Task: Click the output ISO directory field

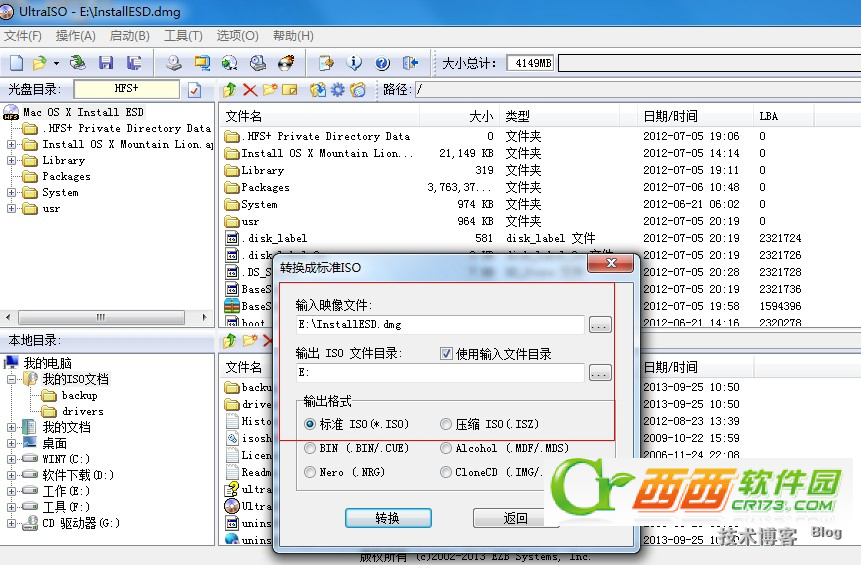Action: (440, 373)
